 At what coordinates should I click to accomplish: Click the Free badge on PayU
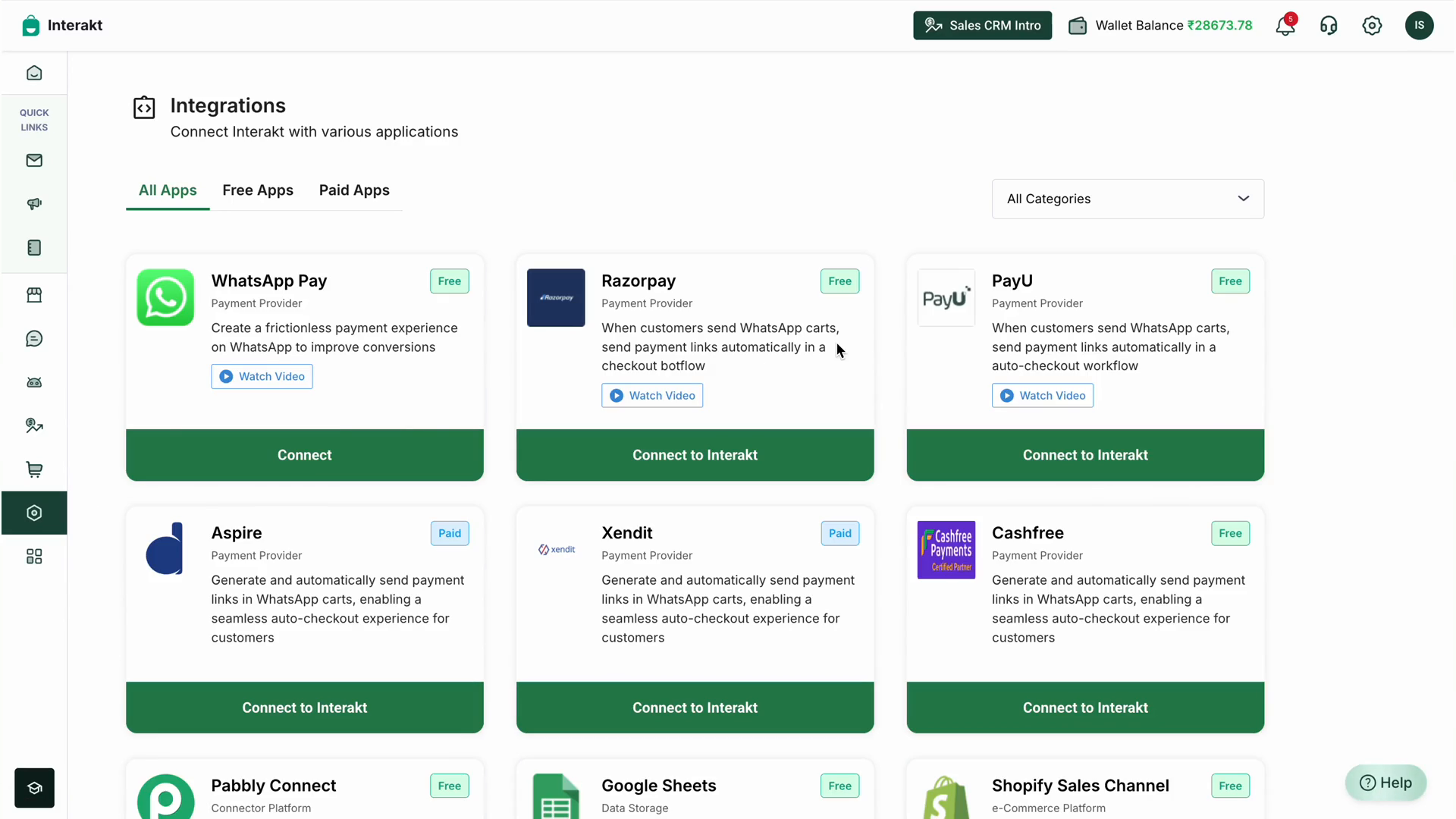(x=1230, y=281)
